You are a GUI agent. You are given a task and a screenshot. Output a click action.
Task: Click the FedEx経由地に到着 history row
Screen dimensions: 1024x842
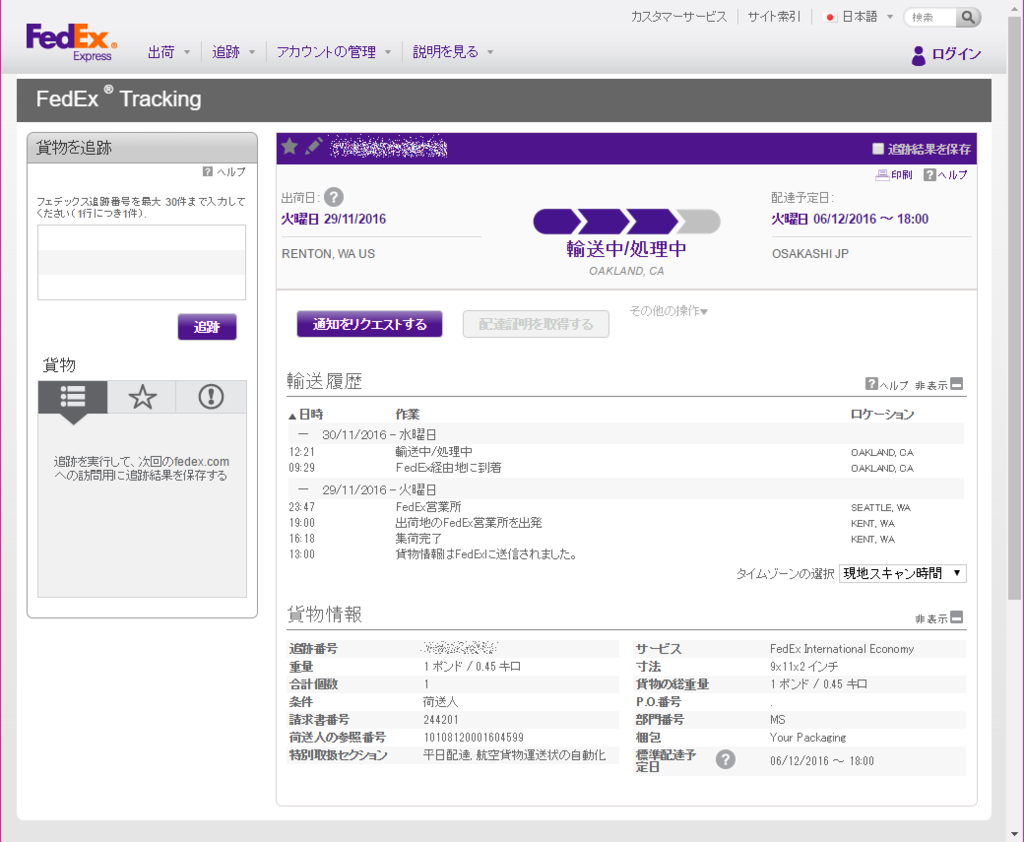[x=626, y=468]
